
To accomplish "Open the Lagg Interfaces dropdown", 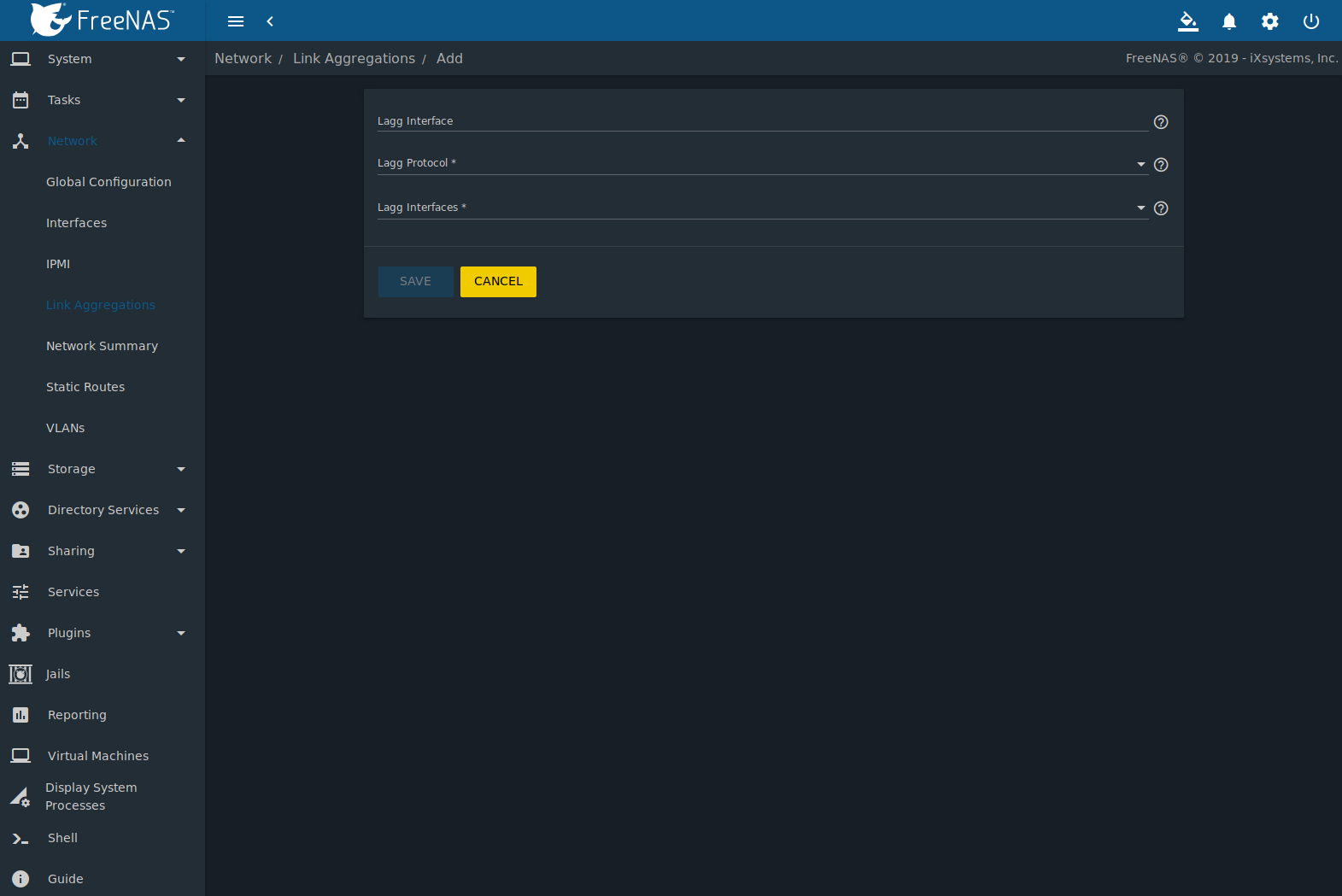I will 763,208.
